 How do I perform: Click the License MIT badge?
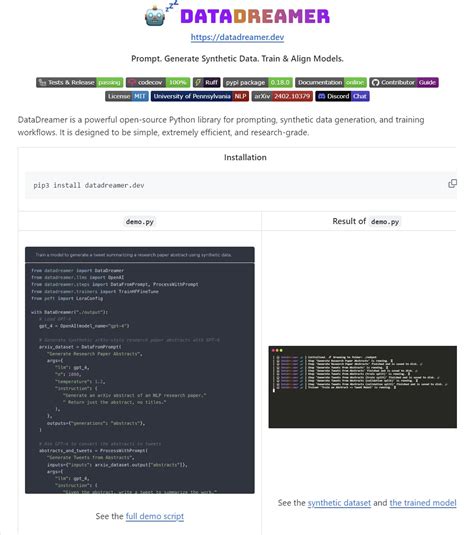(127, 96)
